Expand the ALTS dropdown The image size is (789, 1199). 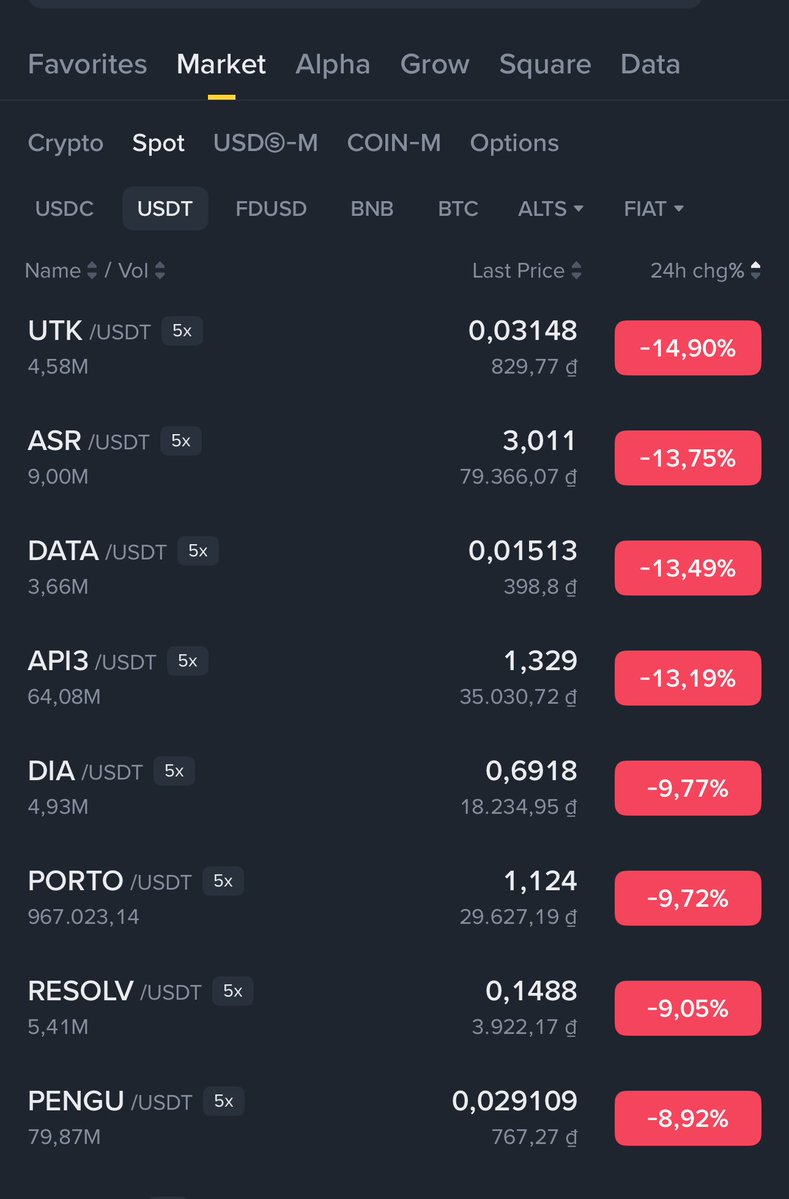pos(550,209)
